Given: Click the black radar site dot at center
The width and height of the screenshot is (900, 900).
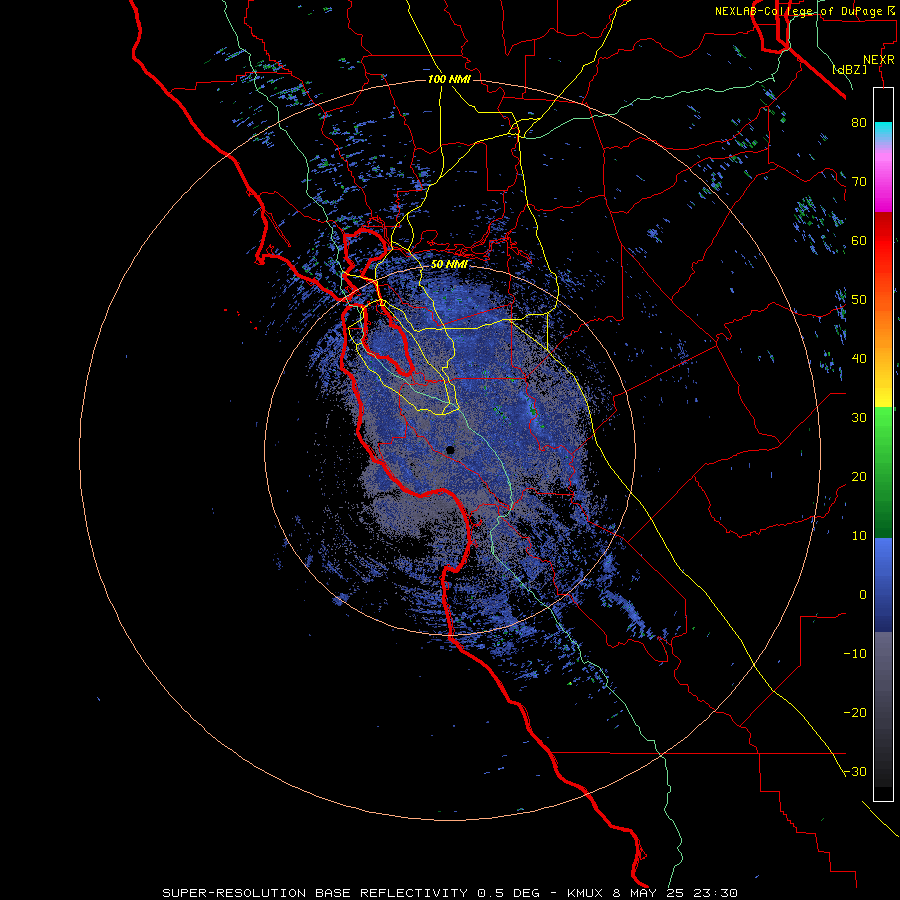Looking at the screenshot, I should 450,451.
